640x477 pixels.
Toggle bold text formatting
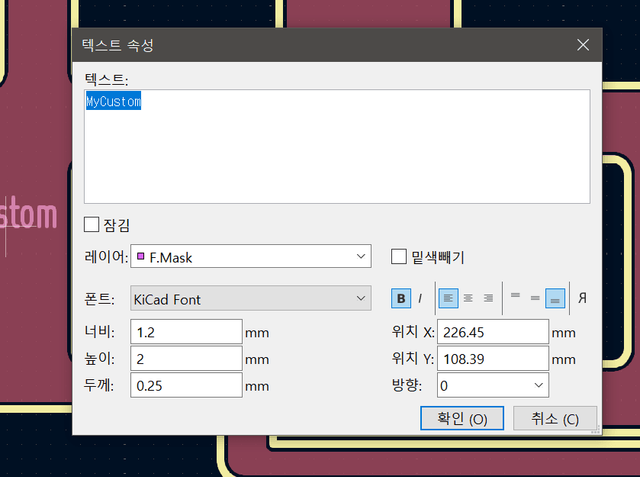click(x=401, y=298)
